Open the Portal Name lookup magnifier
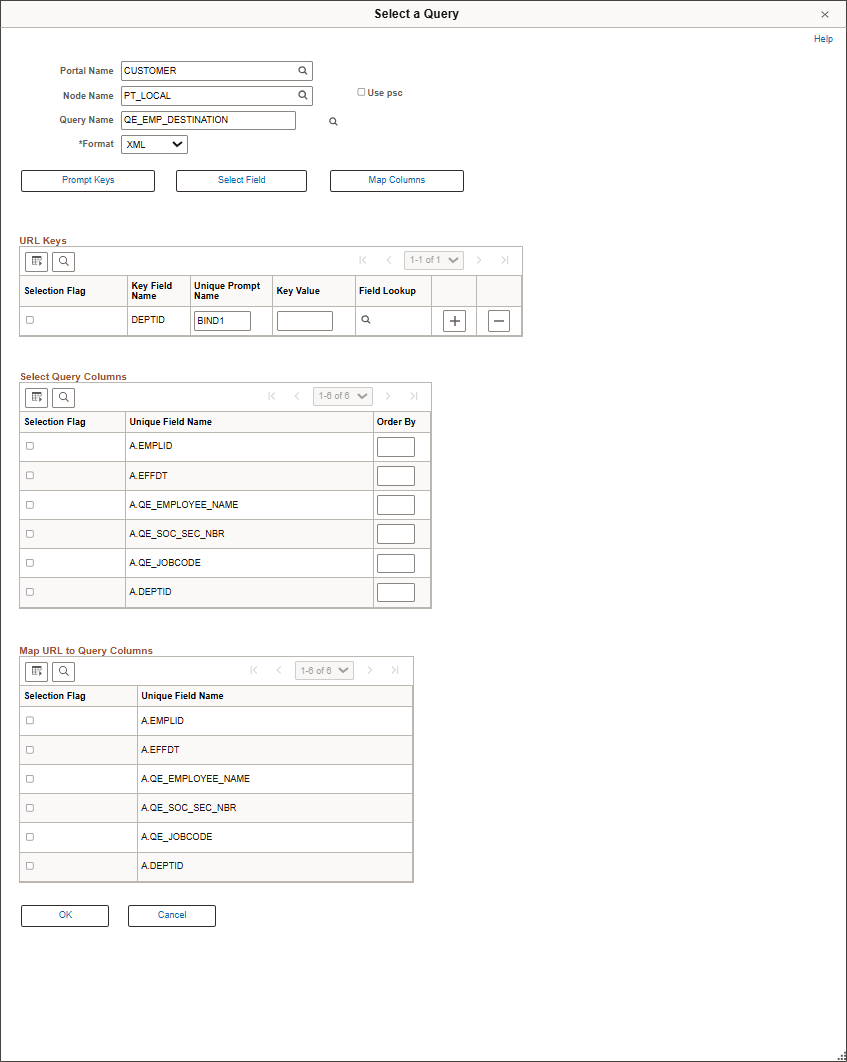The height and width of the screenshot is (1062, 847). (x=302, y=70)
